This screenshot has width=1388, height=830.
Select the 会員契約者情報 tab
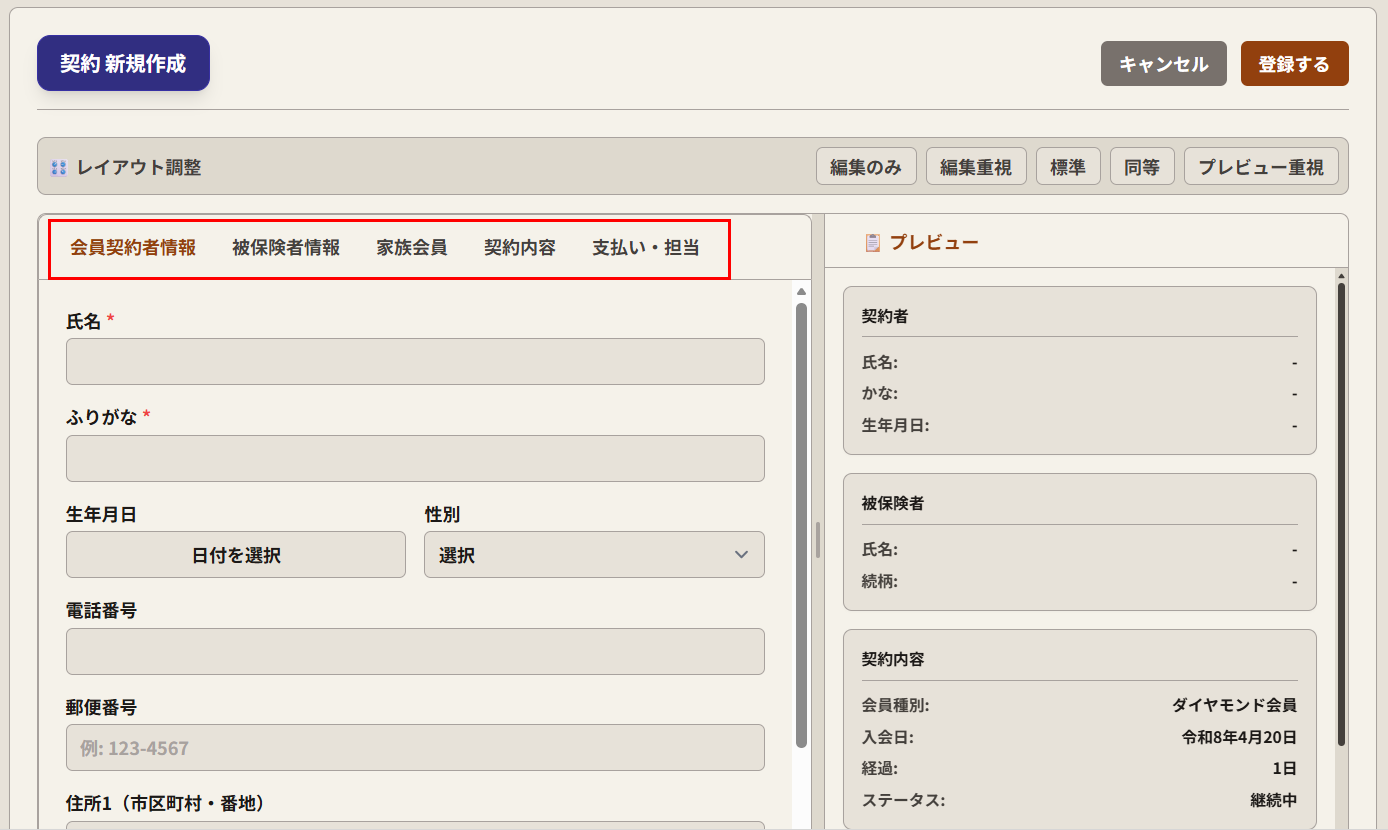[133, 248]
